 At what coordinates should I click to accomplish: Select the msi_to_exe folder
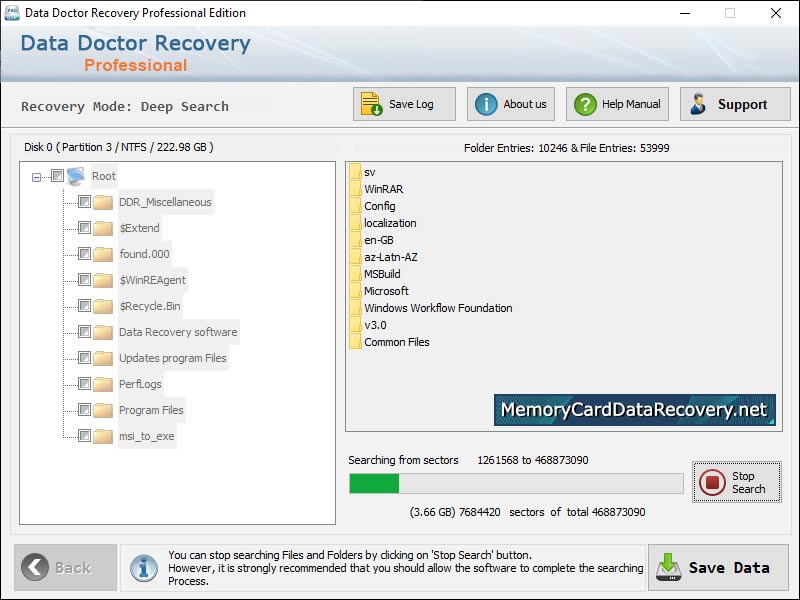tap(146, 435)
